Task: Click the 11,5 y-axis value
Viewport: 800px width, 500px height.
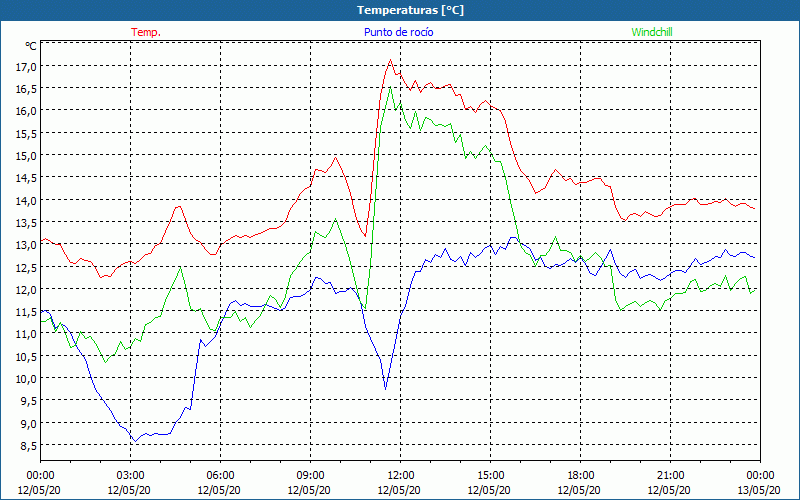Action: click(27, 311)
